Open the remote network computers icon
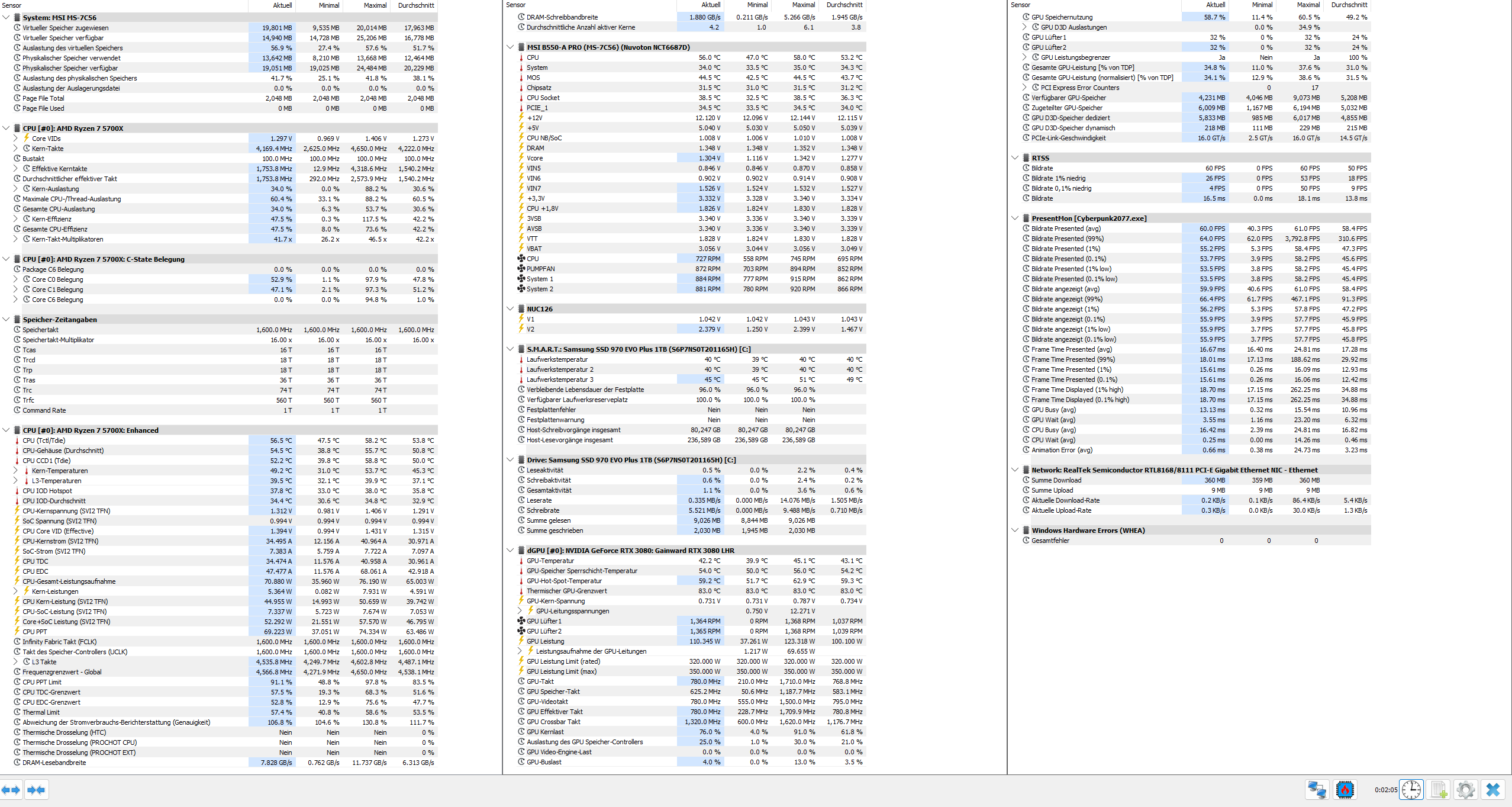This screenshot has width=1512, height=807. pos(1317,790)
